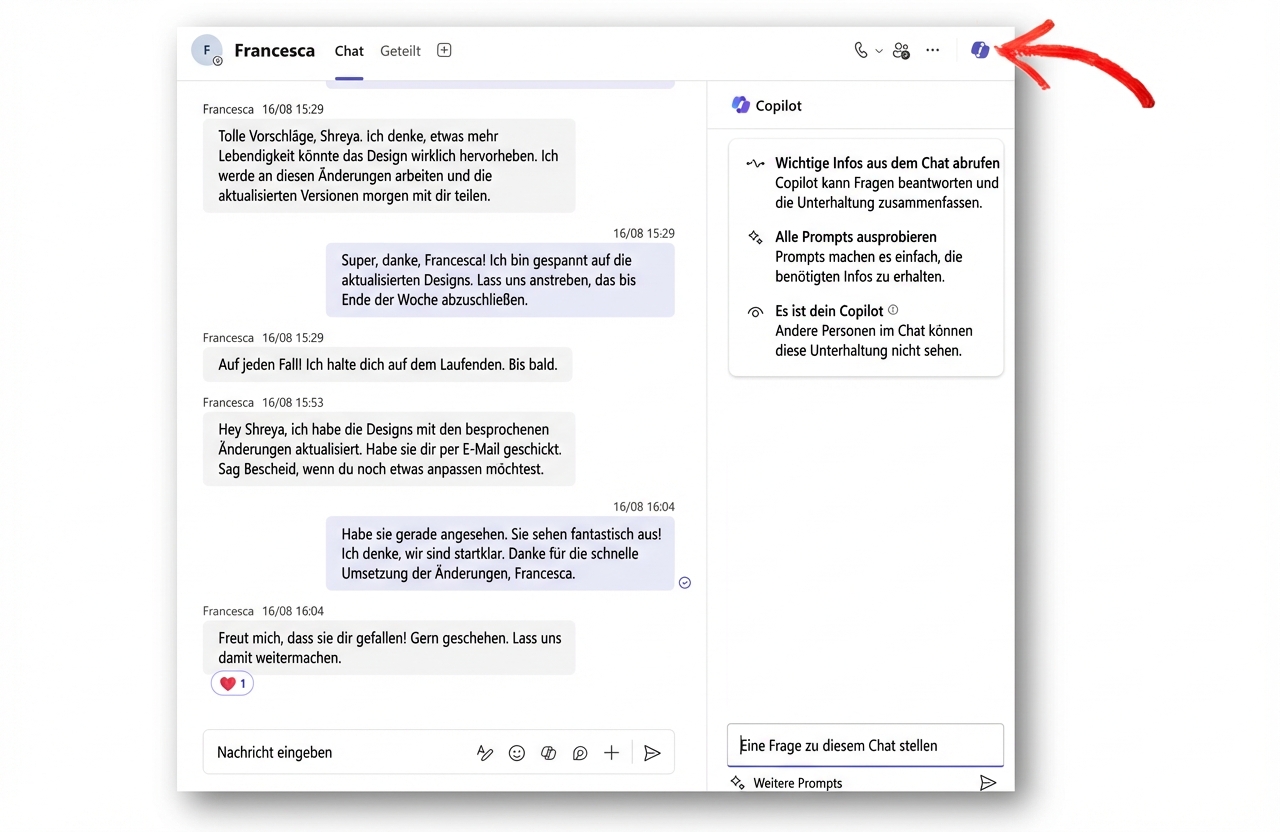Viewport: 1280px width, 832px height.
Task: Toggle the Copilot send arrow in the panel
Action: tap(988, 782)
